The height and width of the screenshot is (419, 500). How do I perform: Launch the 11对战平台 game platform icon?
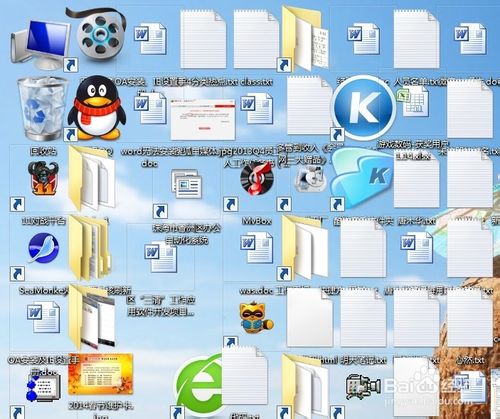[x=43, y=178]
